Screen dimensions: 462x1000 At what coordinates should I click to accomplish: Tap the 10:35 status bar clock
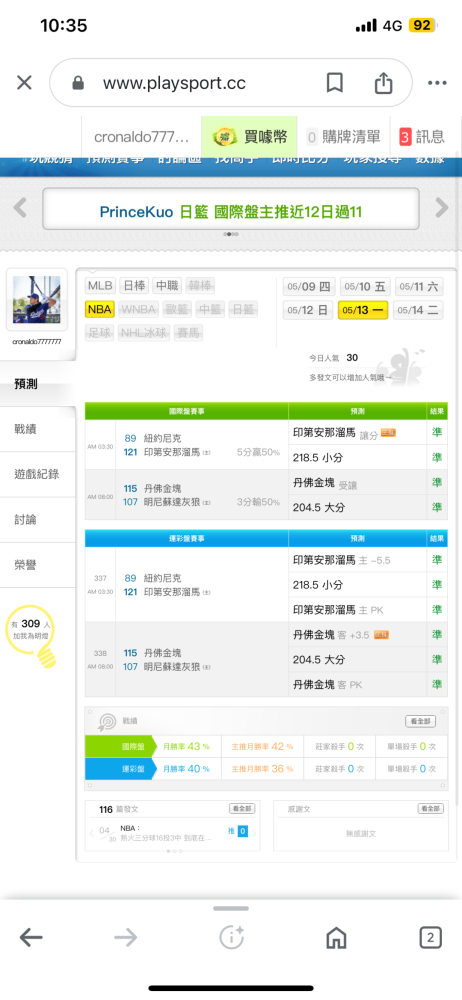coord(63,26)
